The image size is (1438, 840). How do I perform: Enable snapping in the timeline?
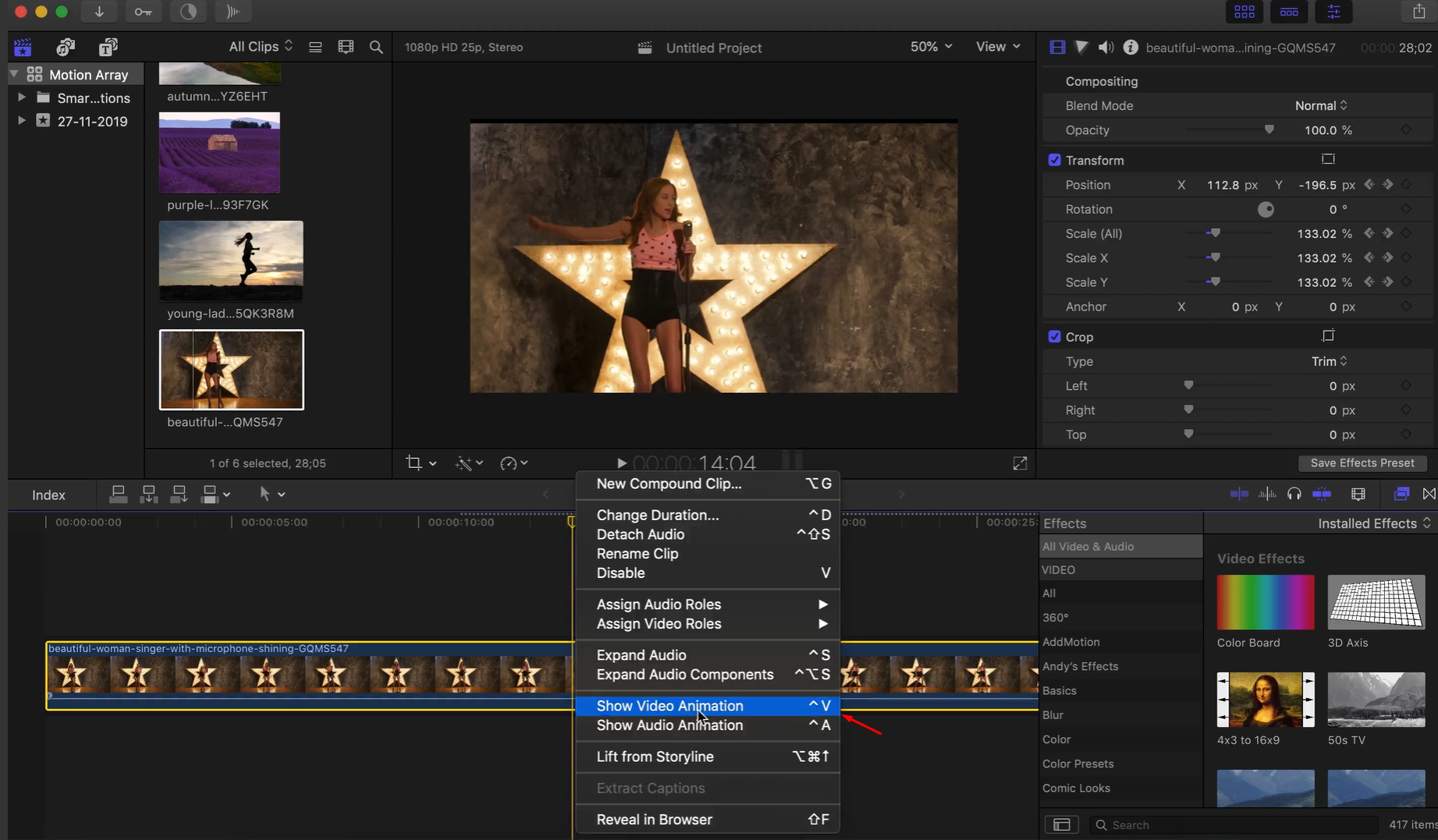(x=1323, y=493)
